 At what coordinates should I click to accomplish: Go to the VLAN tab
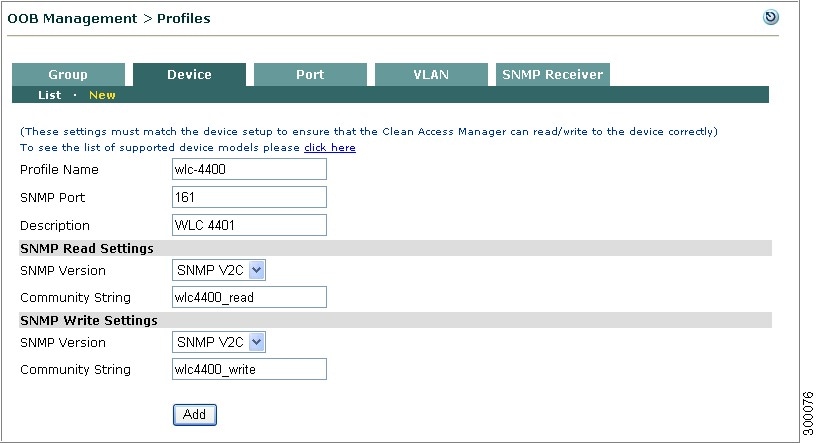pos(431,74)
